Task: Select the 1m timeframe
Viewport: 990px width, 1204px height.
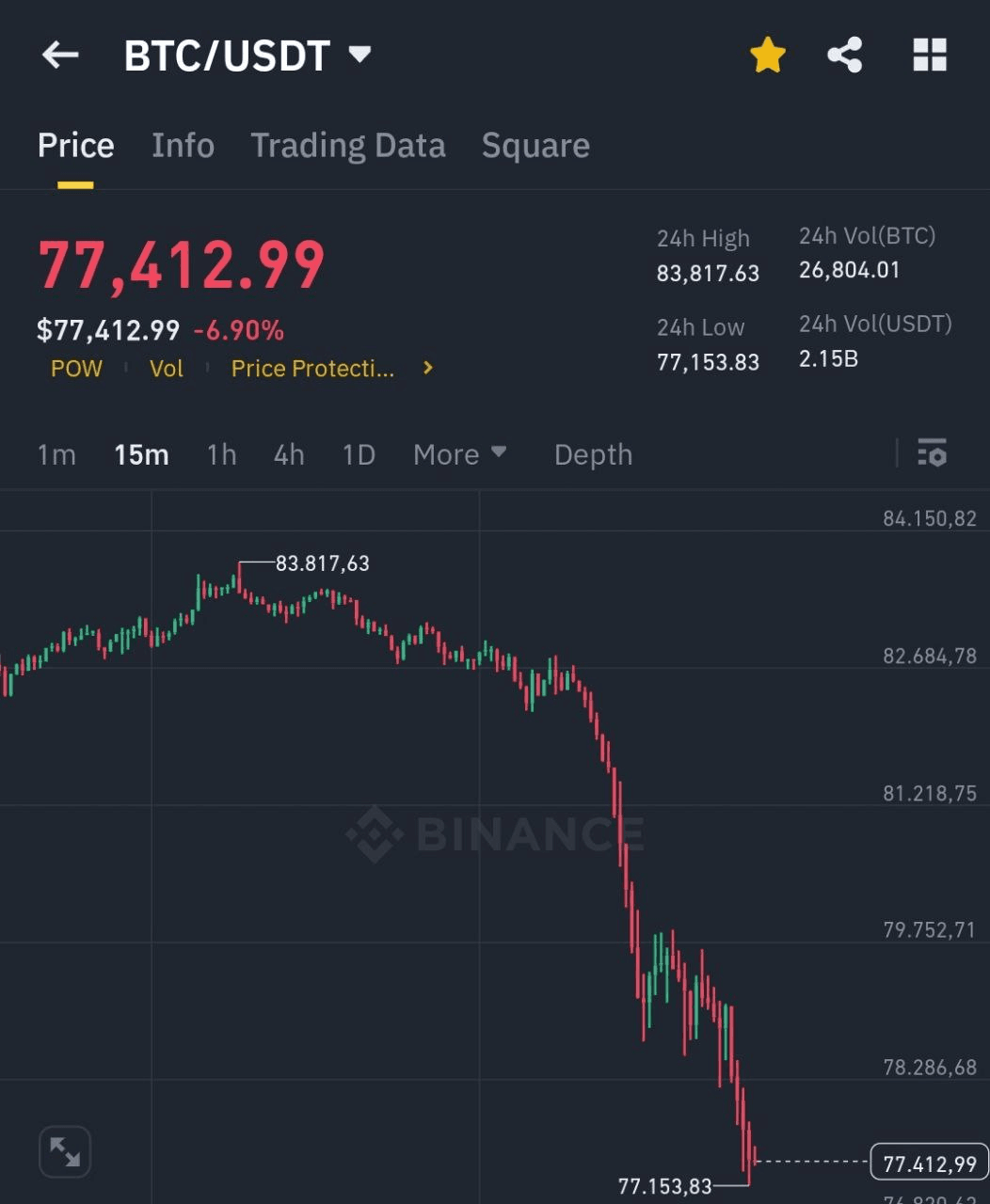Action: click(x=56, y=454)
